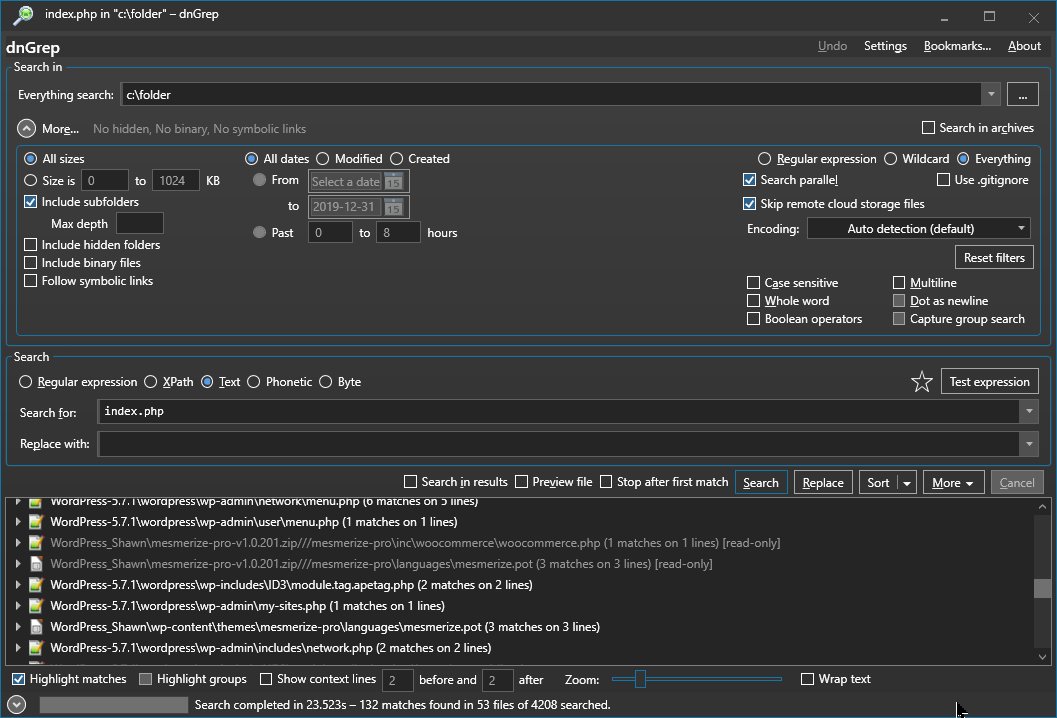Click the Undo menu item
1057x718 pixels.
[833, 46]
